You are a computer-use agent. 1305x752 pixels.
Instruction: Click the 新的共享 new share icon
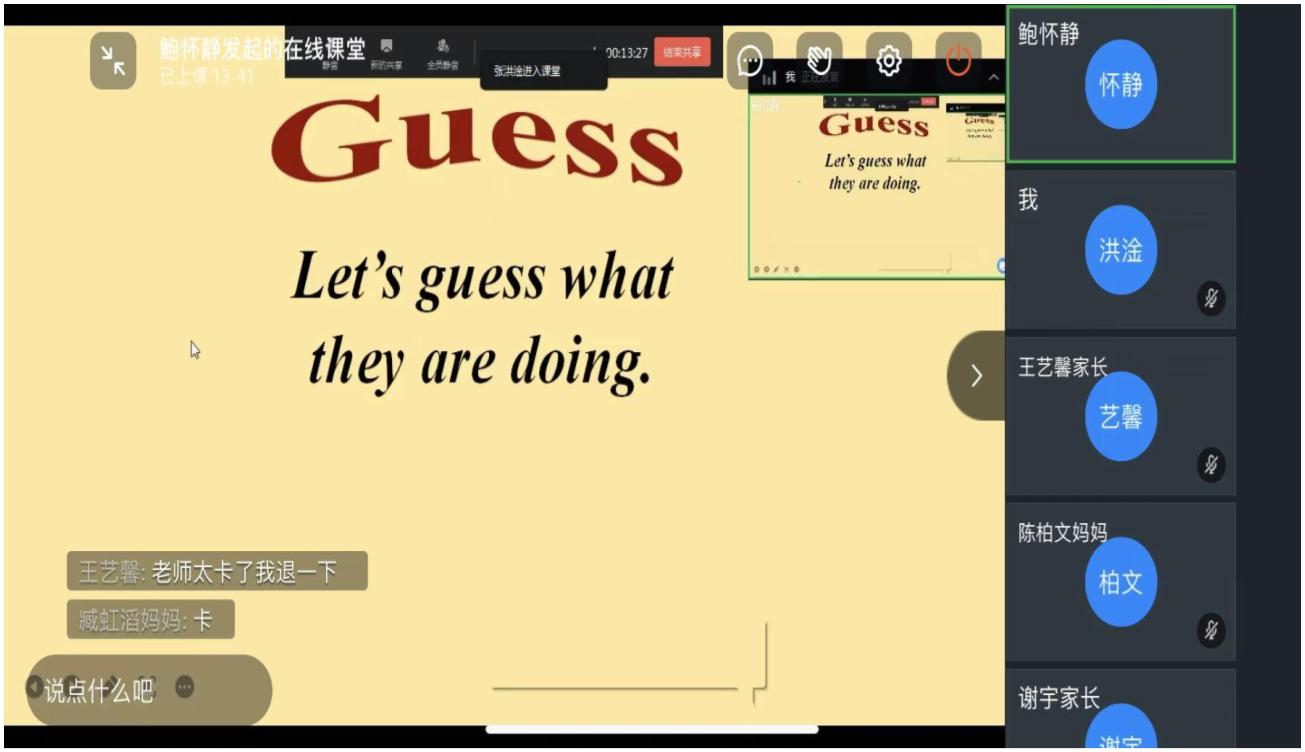[x=386, y=54]
